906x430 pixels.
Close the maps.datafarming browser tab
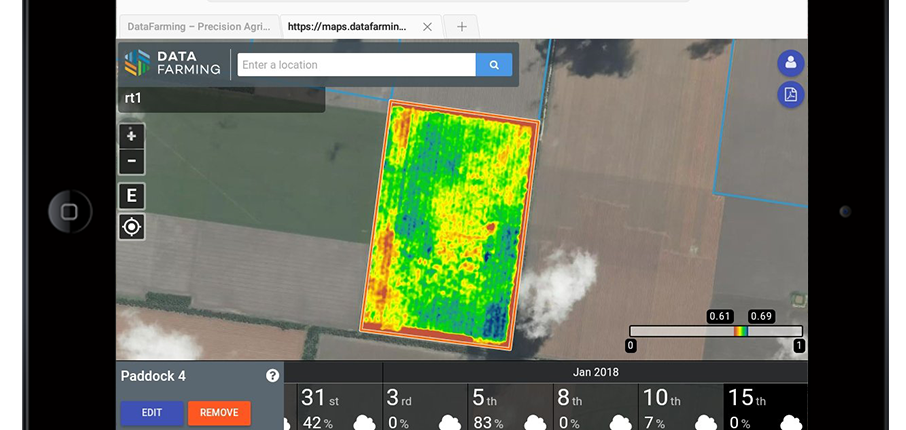(x=428, y=27)
